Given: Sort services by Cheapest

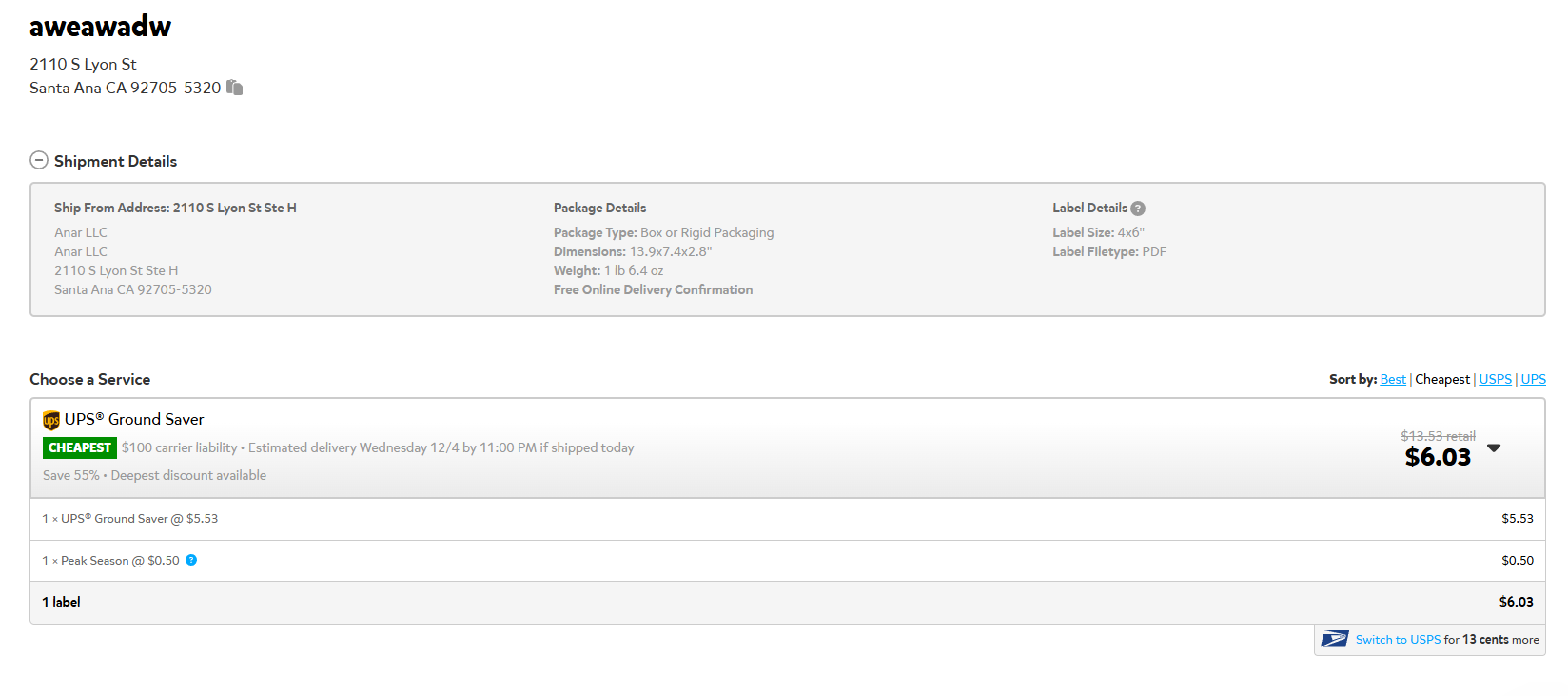Looking at the screenshot, I should (1442, 379).
